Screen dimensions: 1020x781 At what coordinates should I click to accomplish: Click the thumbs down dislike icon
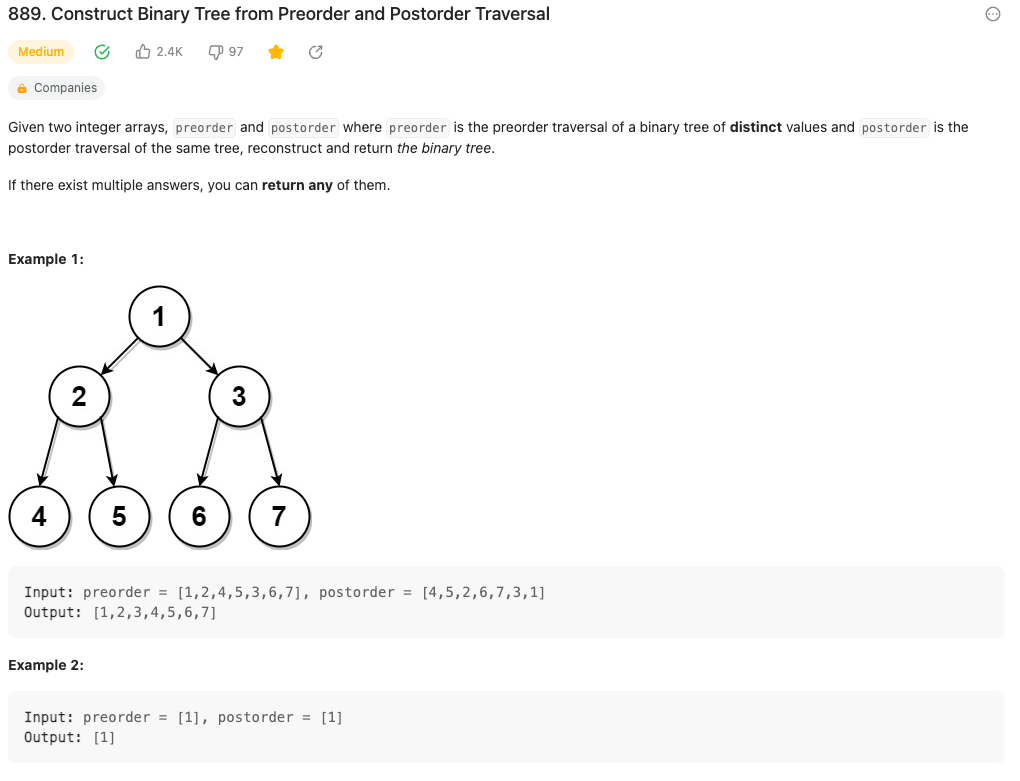click(215, 52)
